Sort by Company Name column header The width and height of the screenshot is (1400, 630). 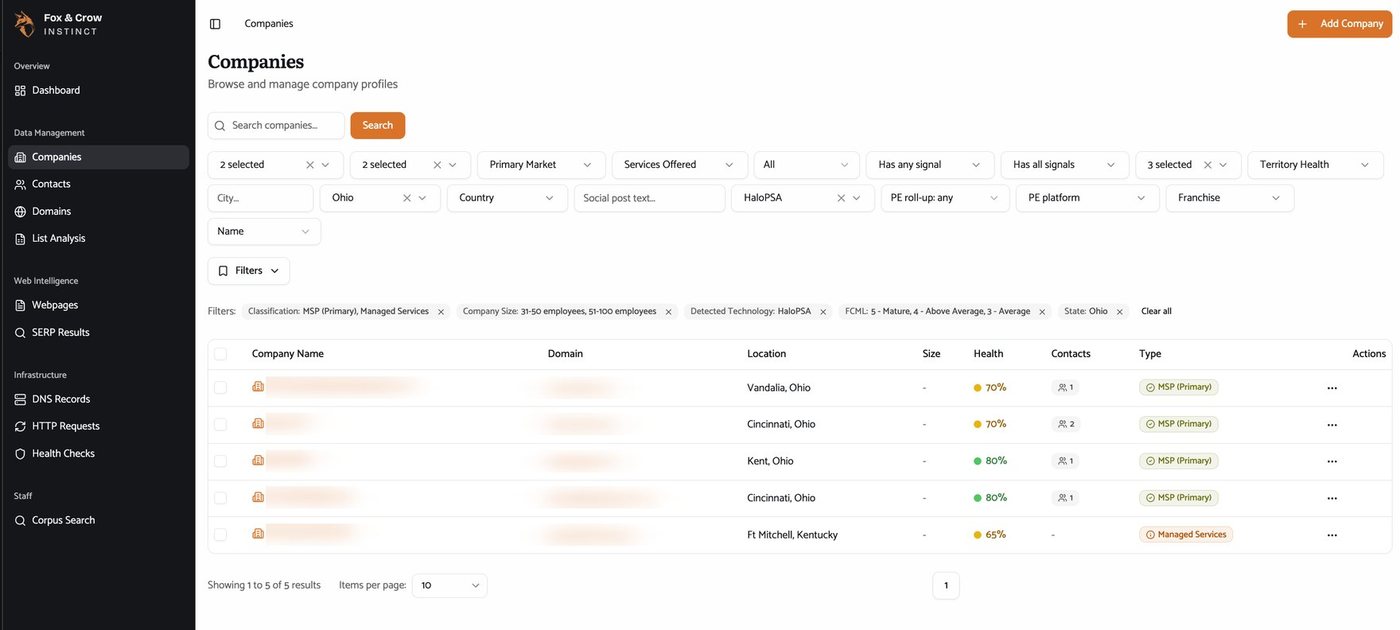point(288,354)
